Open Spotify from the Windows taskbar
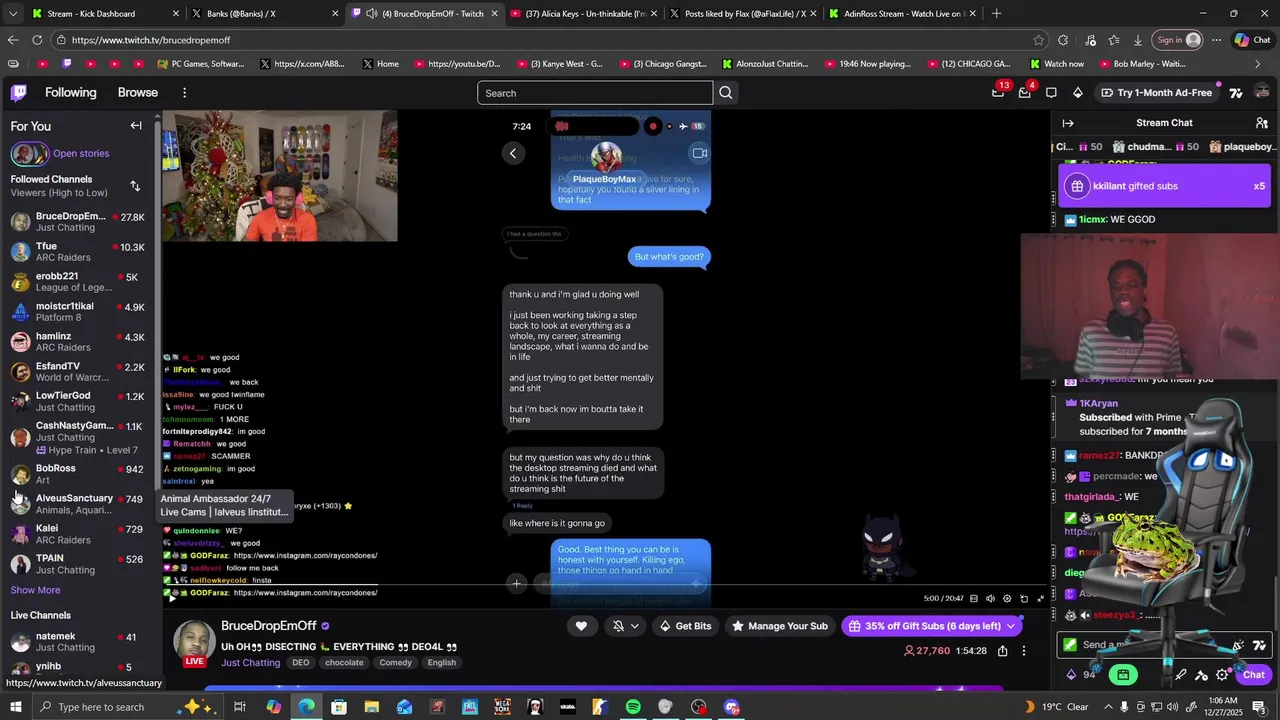Screen dimensions: 1280x720 pos(633,707)
